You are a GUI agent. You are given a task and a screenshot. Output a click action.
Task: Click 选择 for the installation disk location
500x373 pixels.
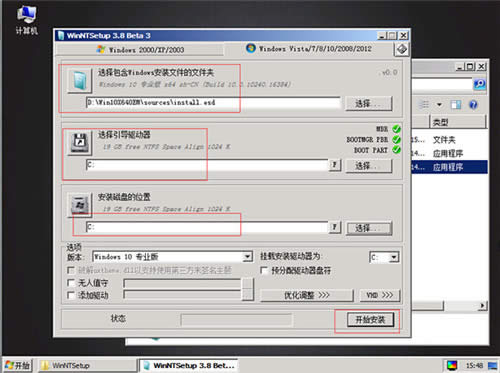[369, 228]
